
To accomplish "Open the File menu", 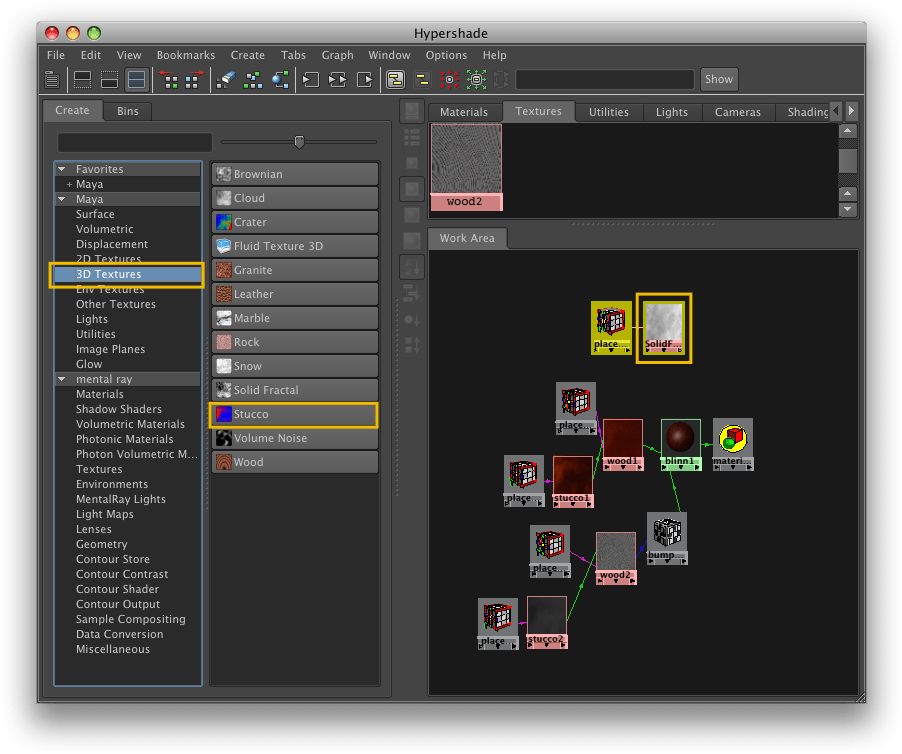I will [56, 55].
